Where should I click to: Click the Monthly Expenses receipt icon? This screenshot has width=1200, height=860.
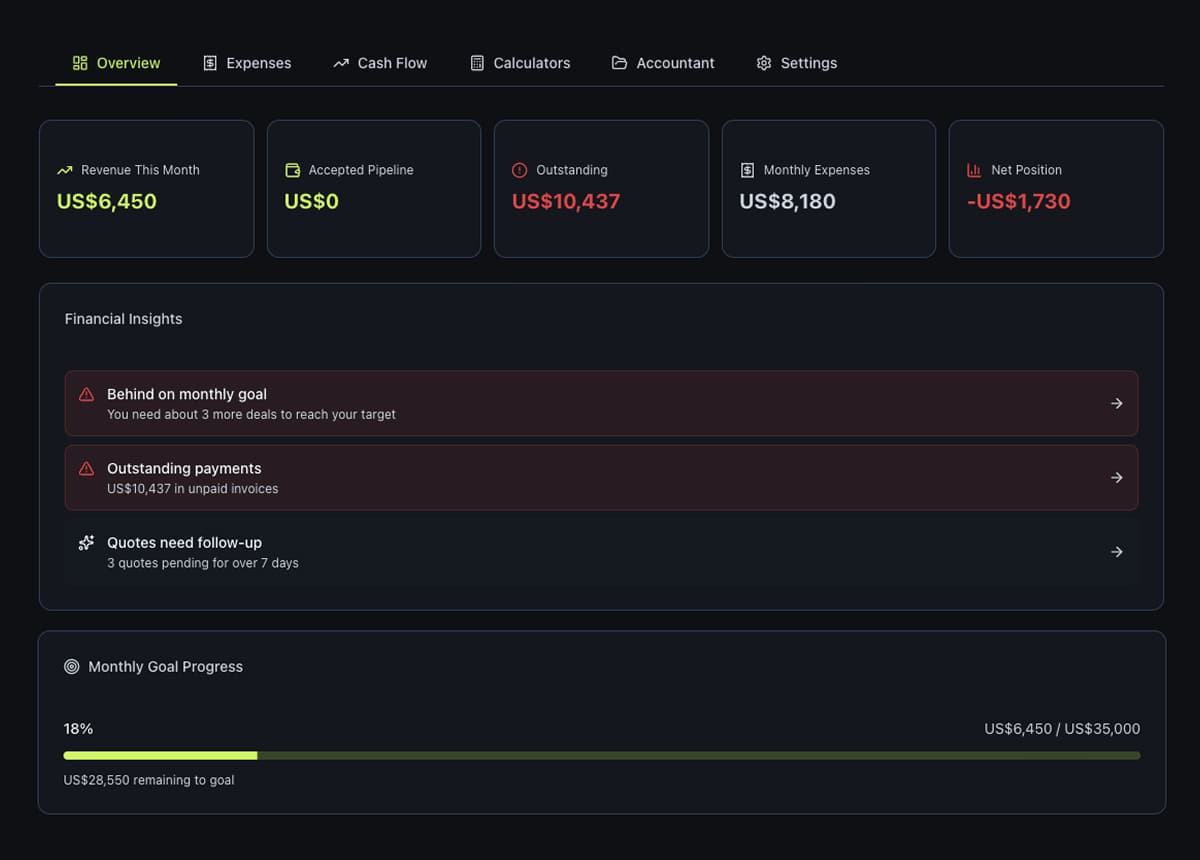(x=747, y=170)
